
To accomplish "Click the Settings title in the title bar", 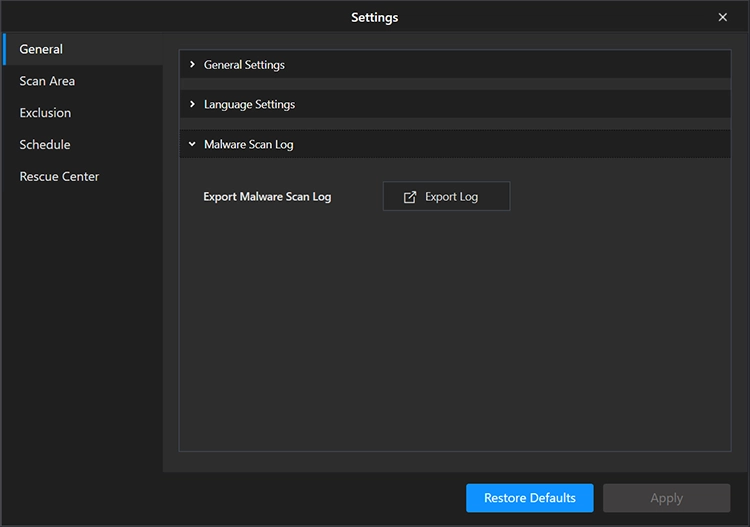I will [374, 17].
